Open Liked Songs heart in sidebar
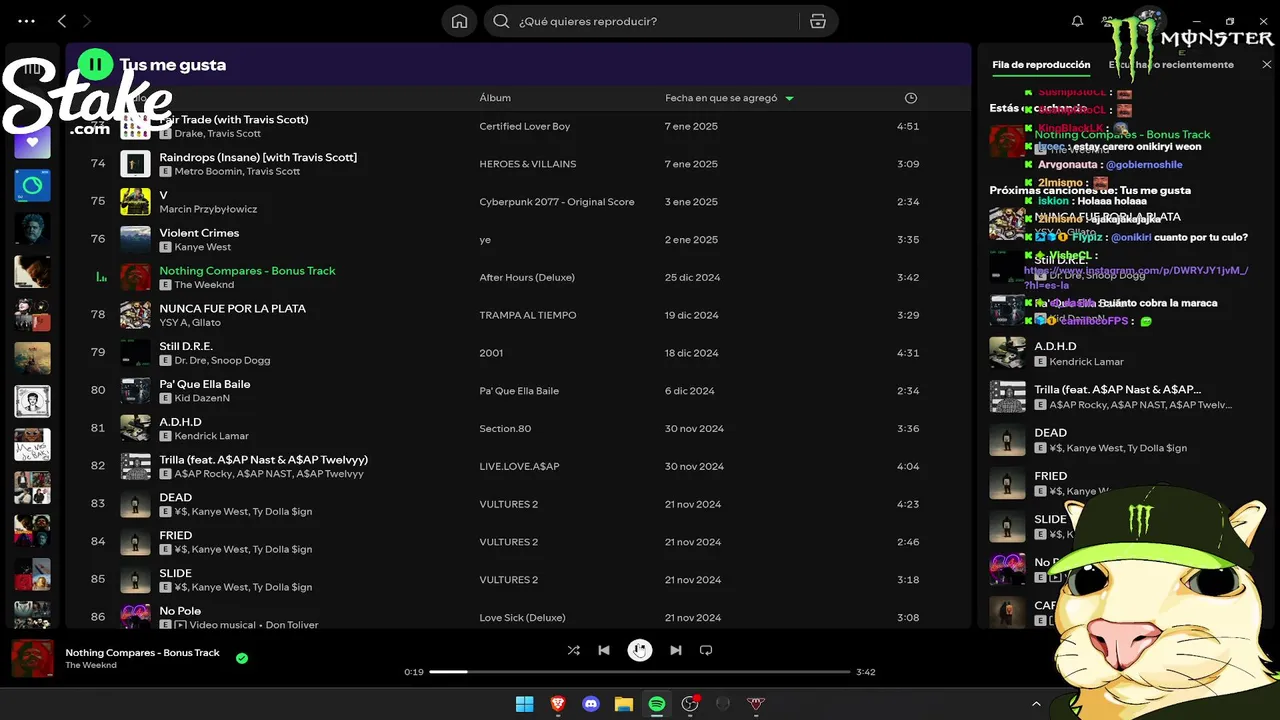1280x720 pixels. (x=32, y=142)
